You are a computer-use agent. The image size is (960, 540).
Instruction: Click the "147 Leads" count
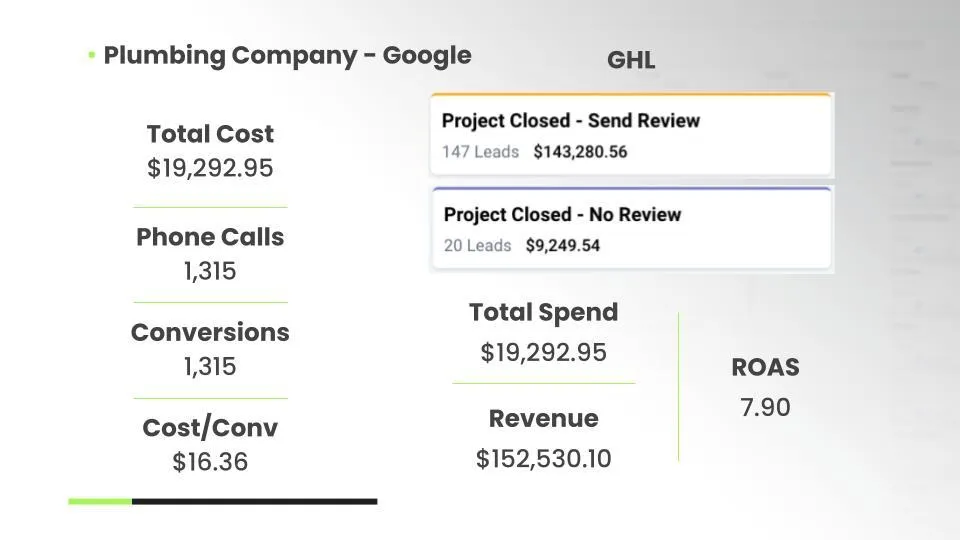pos(480,152)
